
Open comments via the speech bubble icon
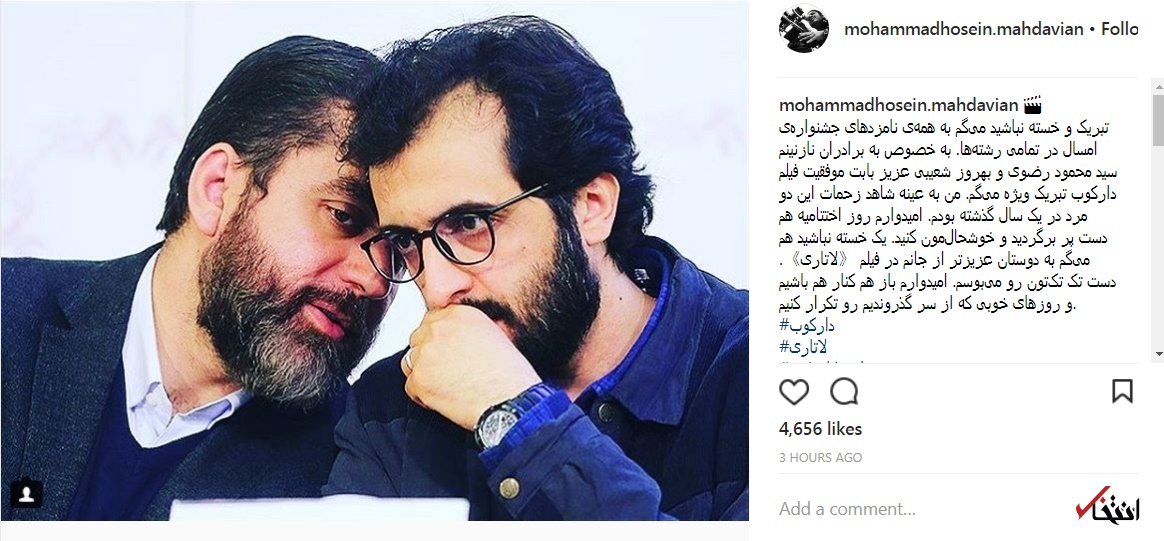[x=844, y=391]
